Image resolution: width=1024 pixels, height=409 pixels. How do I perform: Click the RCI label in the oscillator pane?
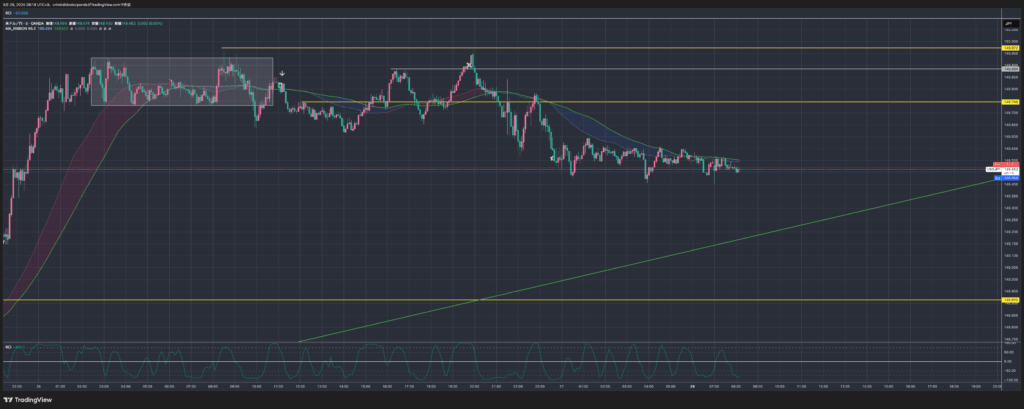point(9,347)
